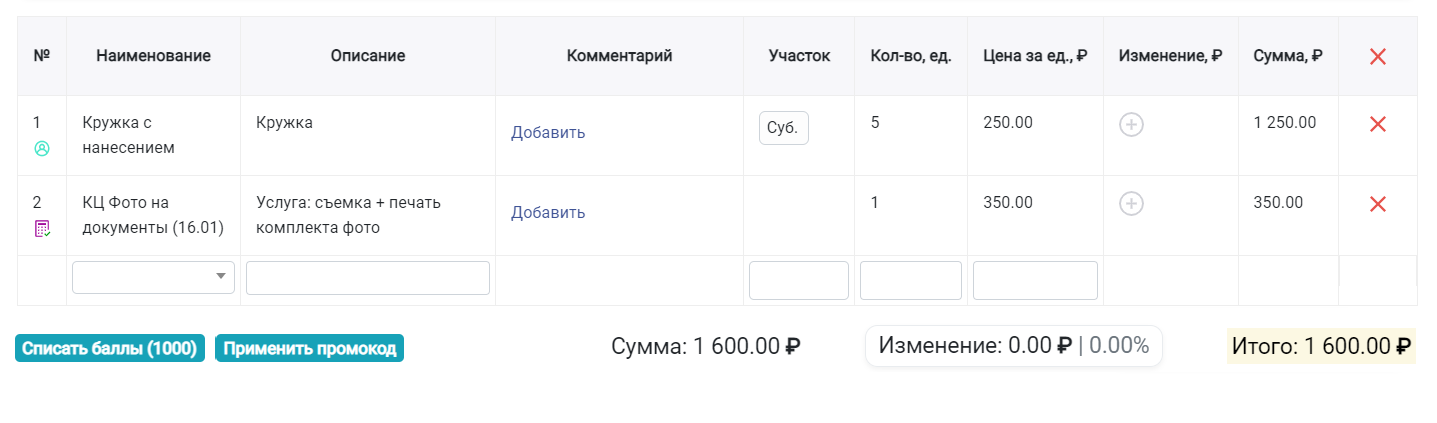This screenshot has height=423, width=1437.
Task: Open the Наименование dropdown in new row
Action: point(153,277)
